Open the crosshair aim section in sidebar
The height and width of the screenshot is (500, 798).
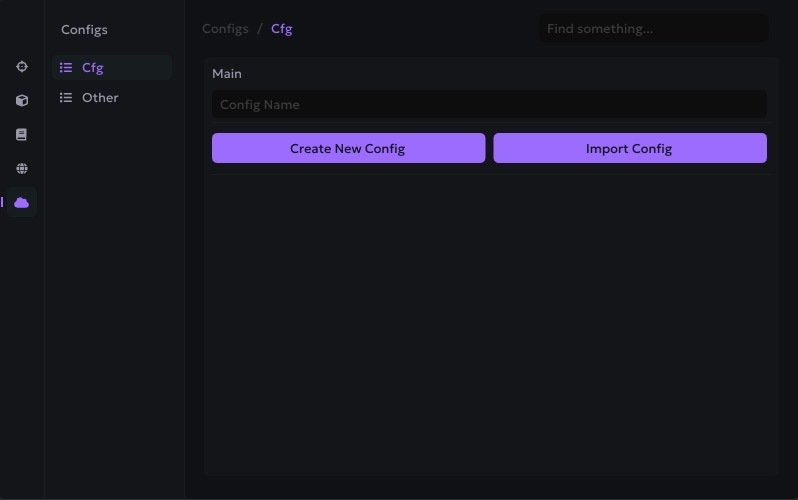(22, 67)
